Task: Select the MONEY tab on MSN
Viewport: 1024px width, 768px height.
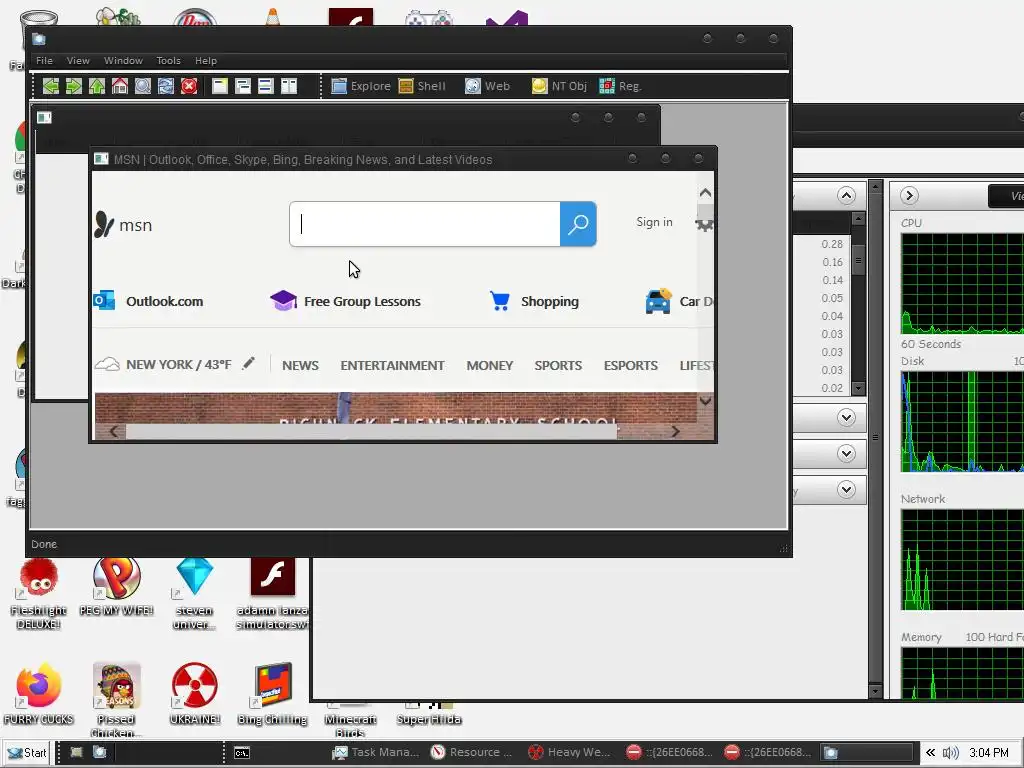Action: pyautogui.click(x=490, y=365)
